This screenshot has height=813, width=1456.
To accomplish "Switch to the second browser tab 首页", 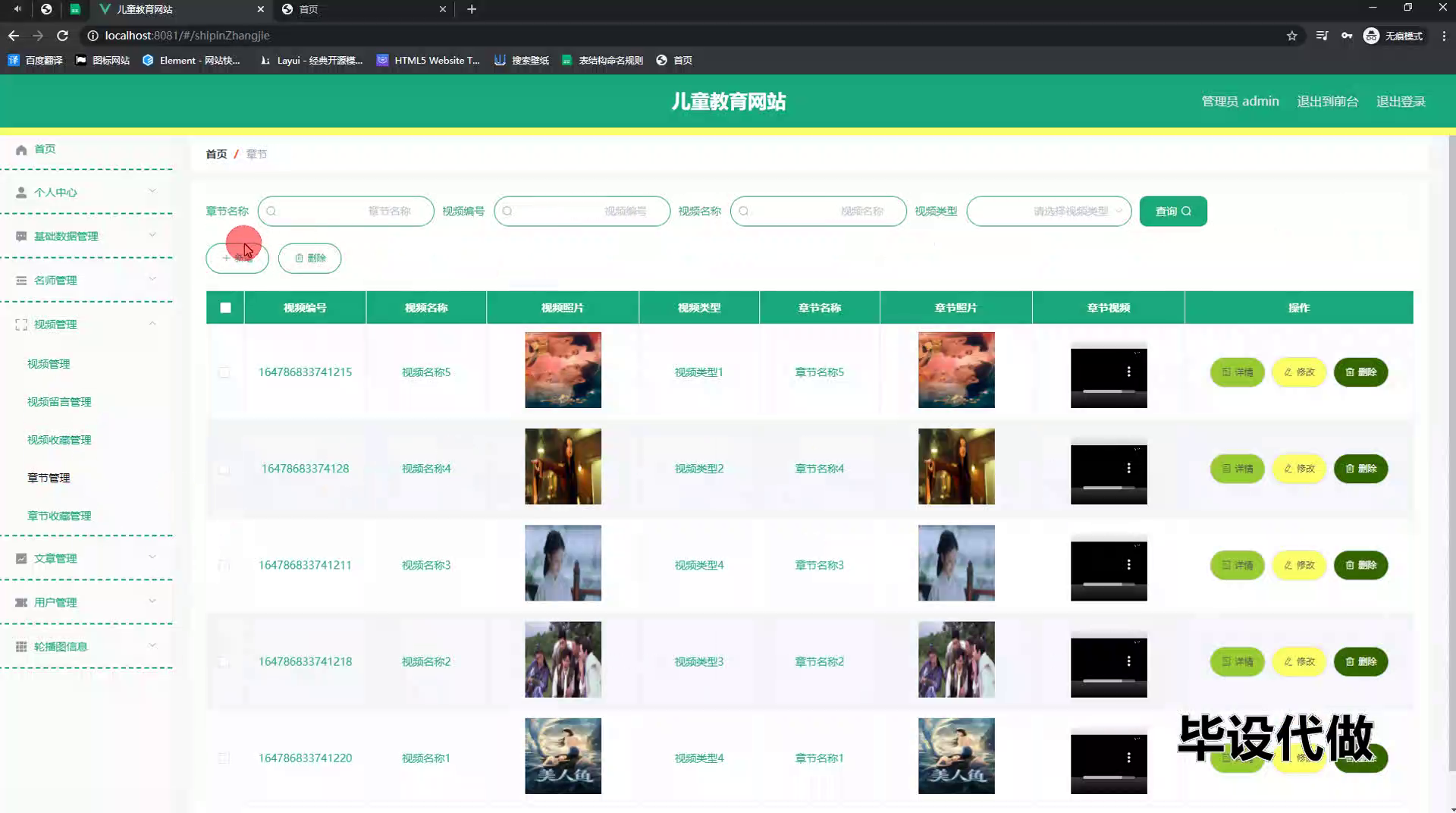I will [362, 9].
